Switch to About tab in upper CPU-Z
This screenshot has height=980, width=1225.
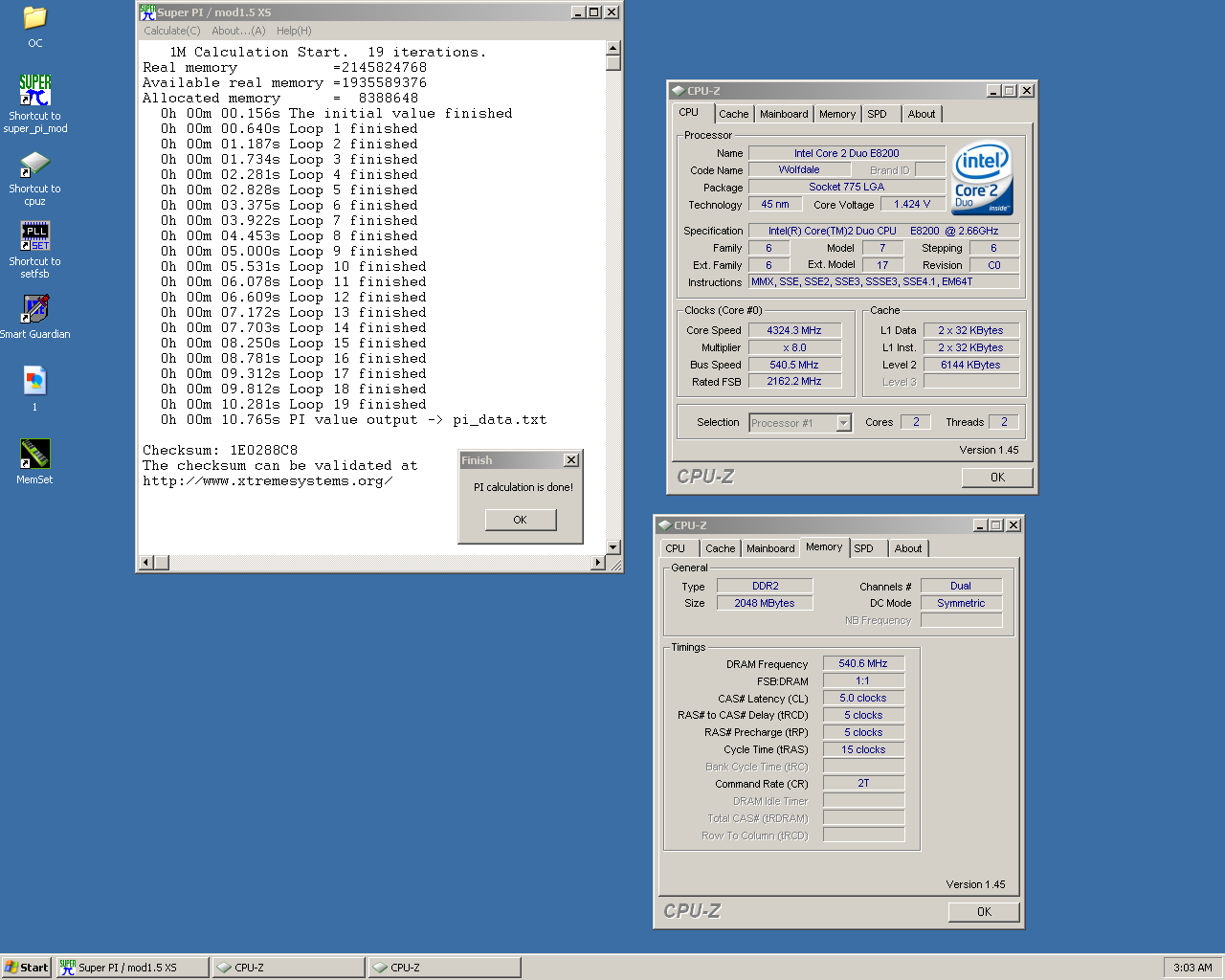coord(922,114)
